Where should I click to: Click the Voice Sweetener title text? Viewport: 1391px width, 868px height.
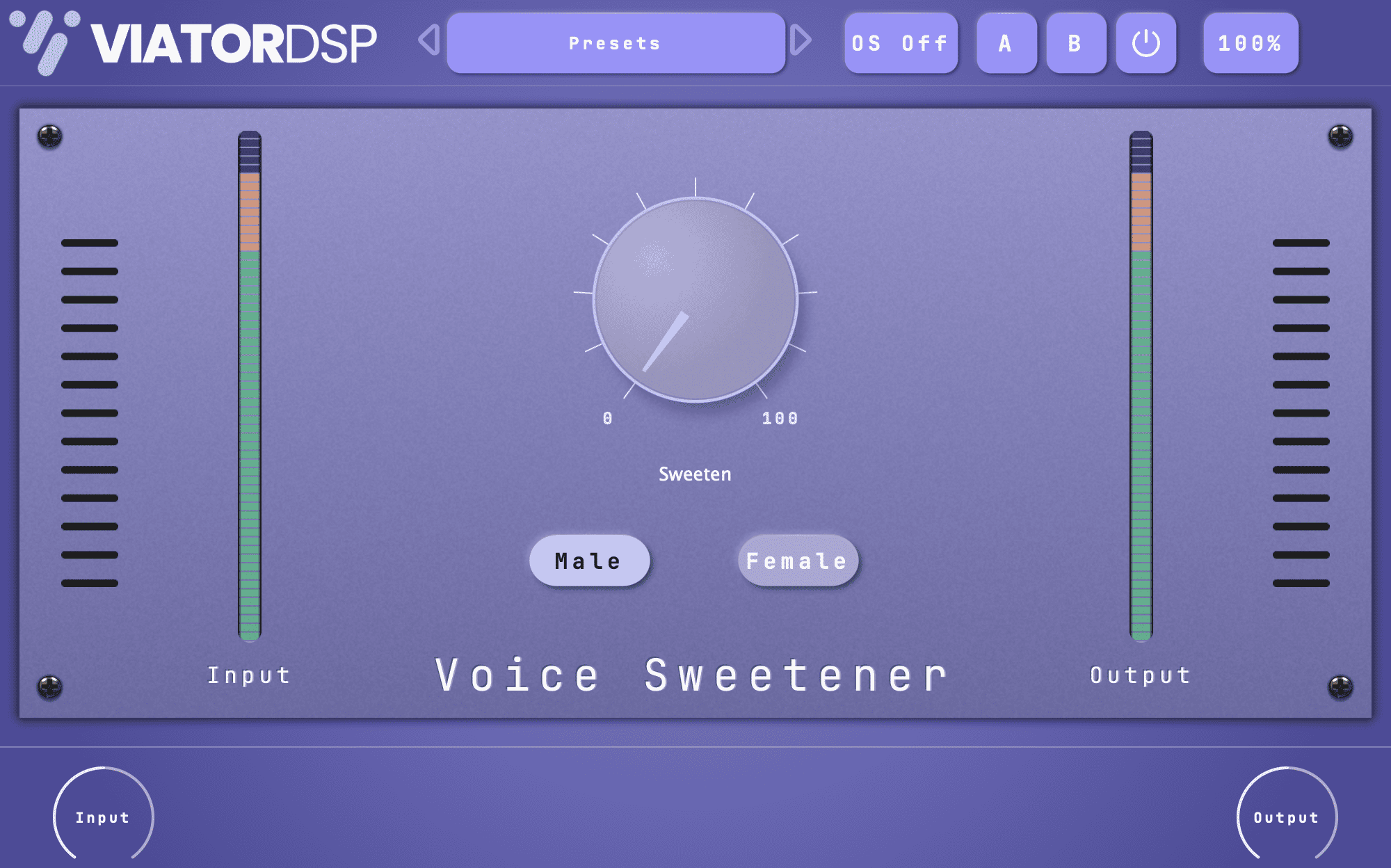pos(693,675)
